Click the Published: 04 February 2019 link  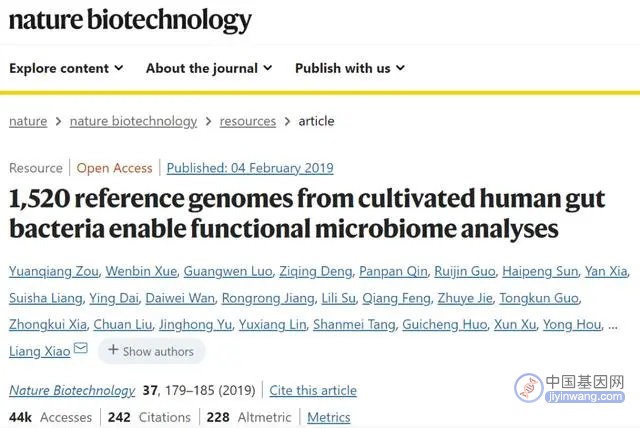(x=250, y=168)
